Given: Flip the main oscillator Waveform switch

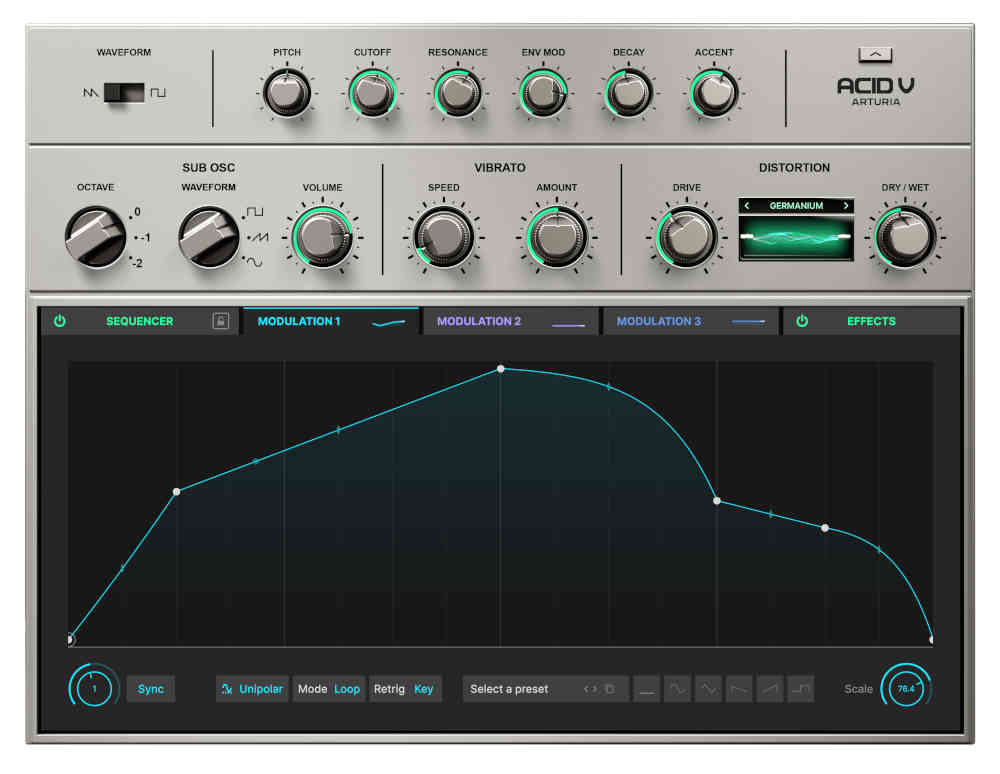Looking at the screenshot, I should tap(124, 93).
